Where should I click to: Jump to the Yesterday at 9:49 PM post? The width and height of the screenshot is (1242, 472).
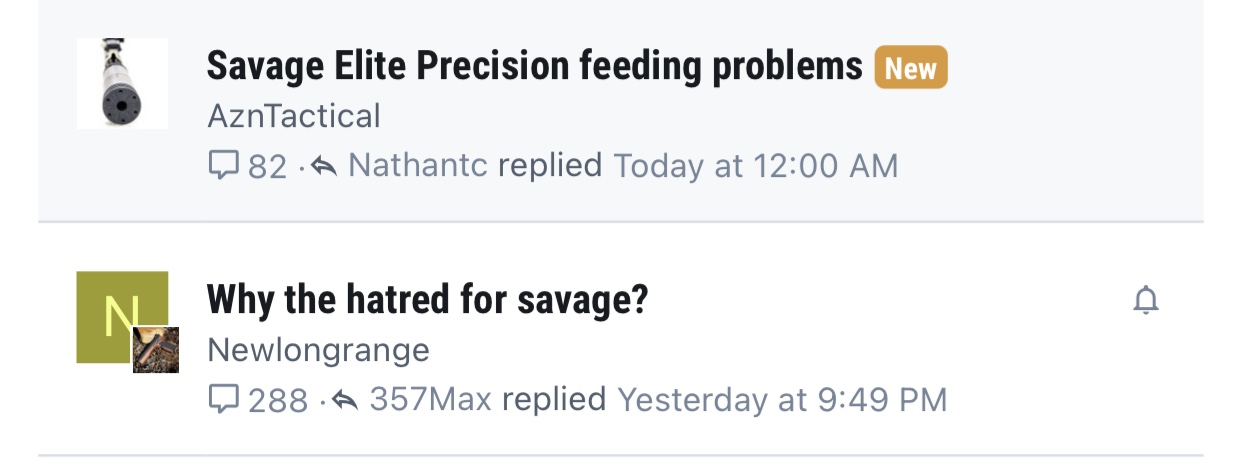coord(782,400)
